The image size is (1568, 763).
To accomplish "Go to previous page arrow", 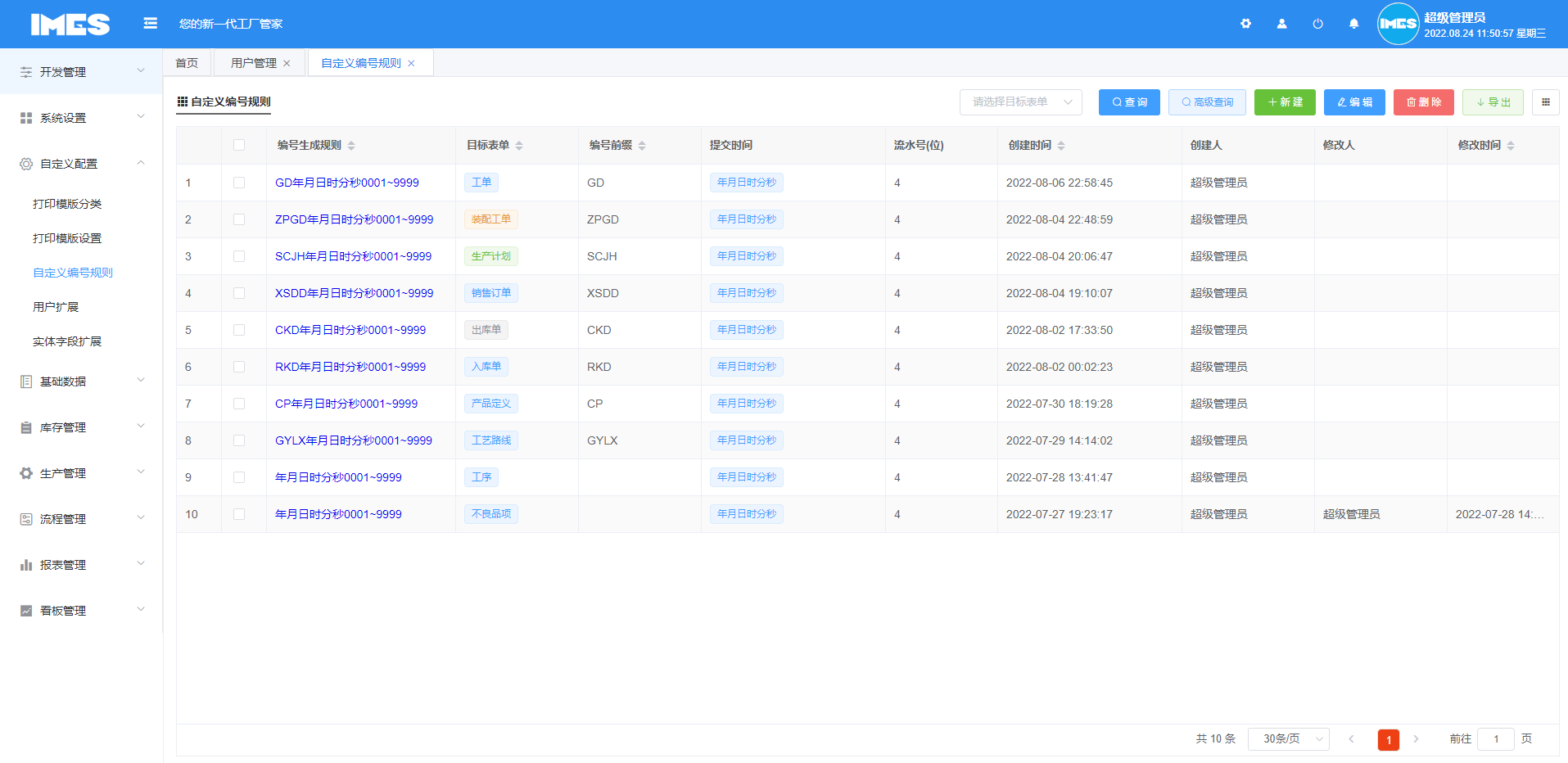I will [x=1351, y=739].
